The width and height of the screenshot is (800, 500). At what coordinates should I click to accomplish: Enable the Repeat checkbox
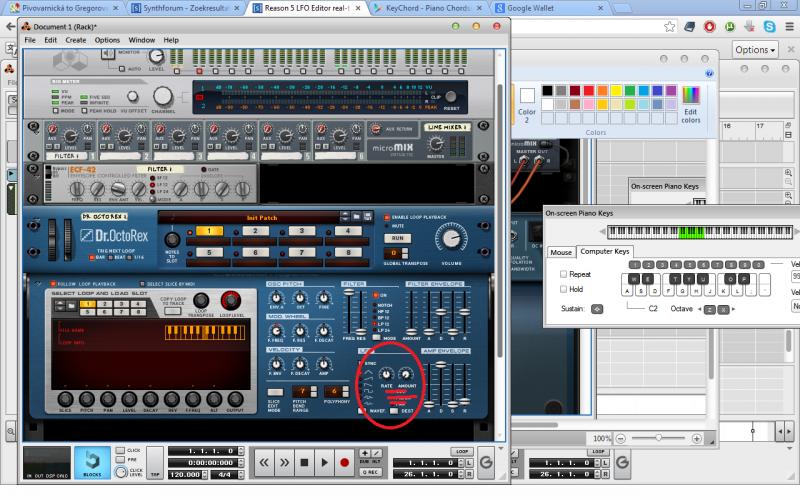[563, 274]
